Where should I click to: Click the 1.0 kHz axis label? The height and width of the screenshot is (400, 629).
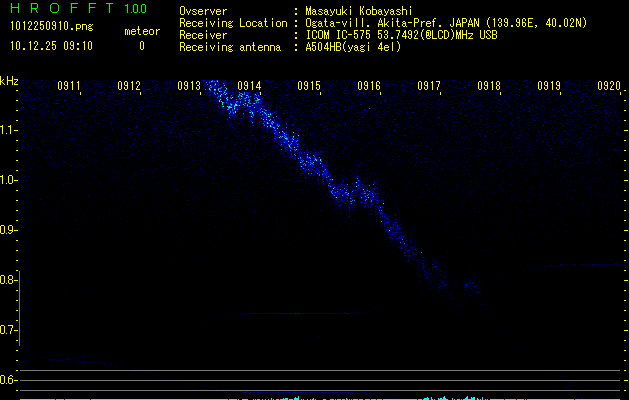8,180
